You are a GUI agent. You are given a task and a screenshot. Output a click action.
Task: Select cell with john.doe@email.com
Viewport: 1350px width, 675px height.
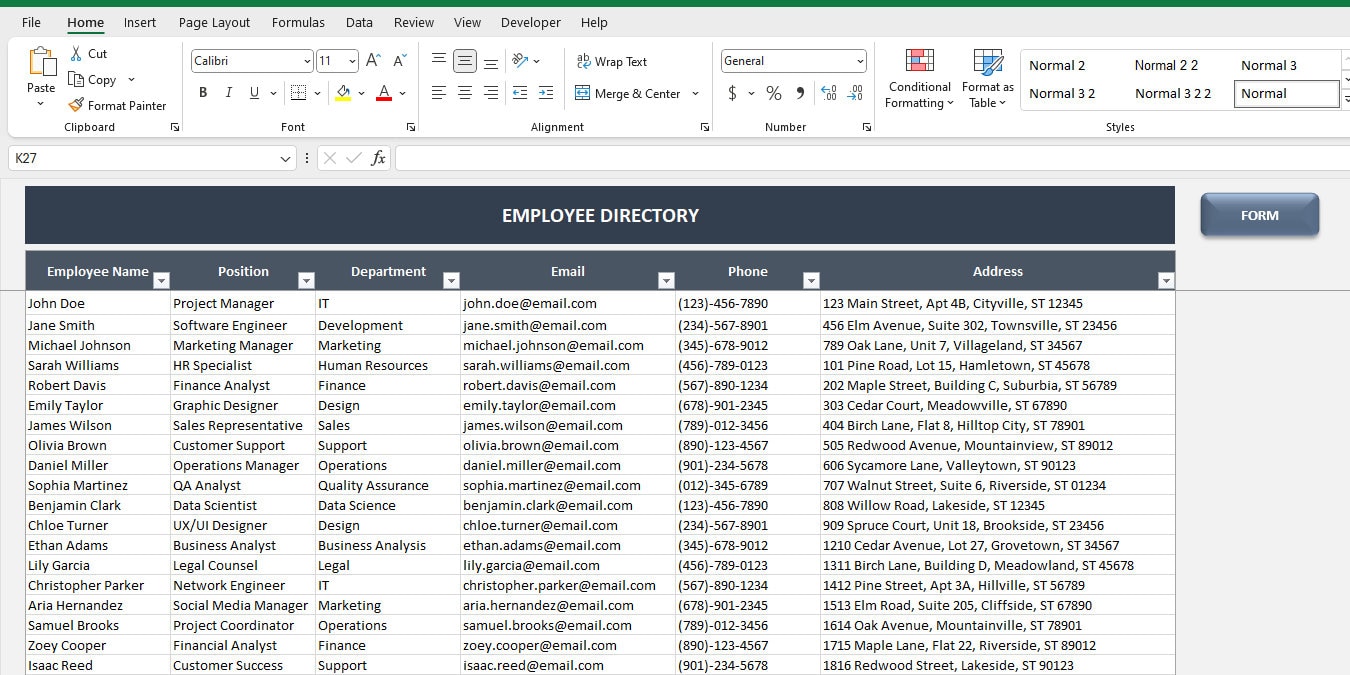(567, 304)
